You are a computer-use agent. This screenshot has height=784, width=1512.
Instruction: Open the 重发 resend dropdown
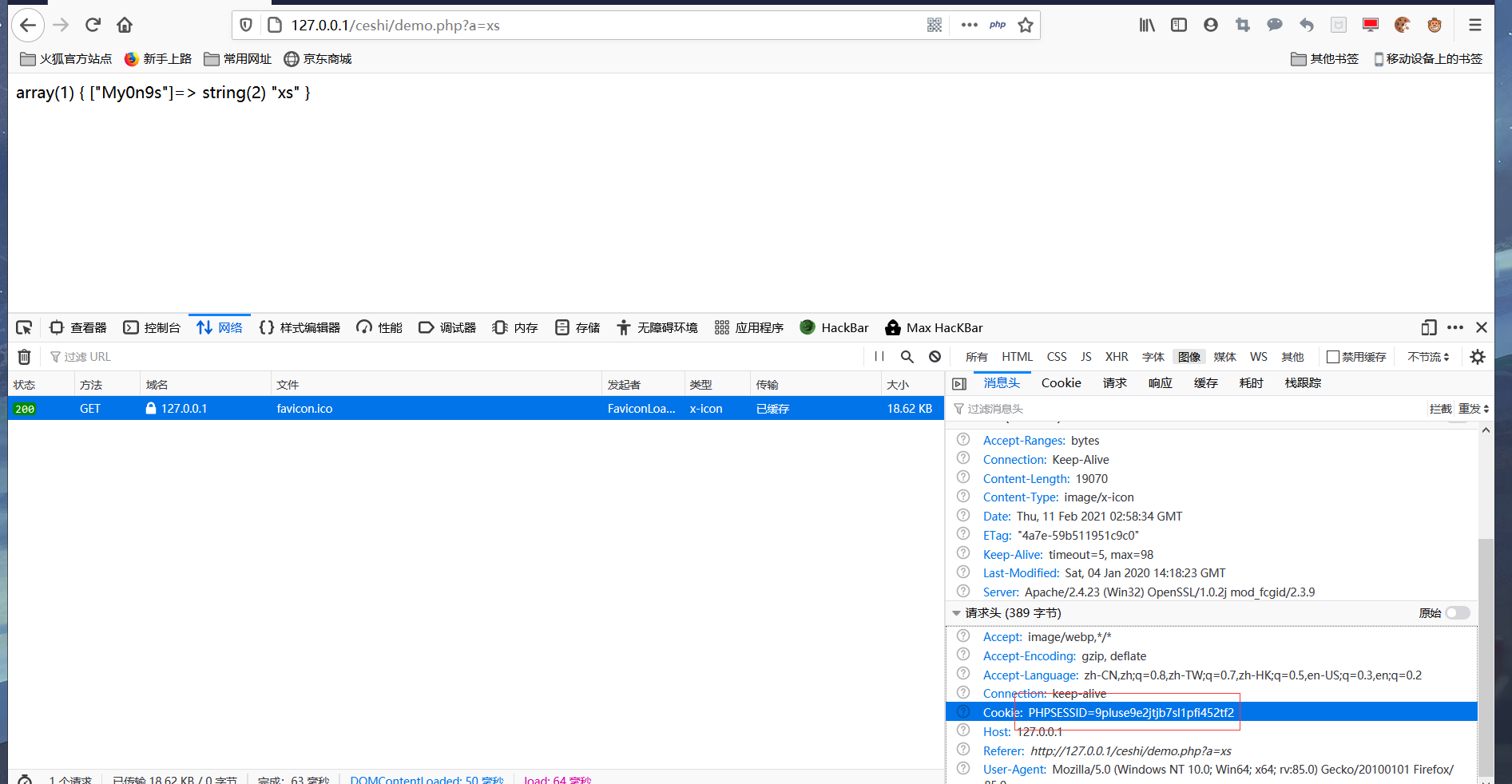1474,409
